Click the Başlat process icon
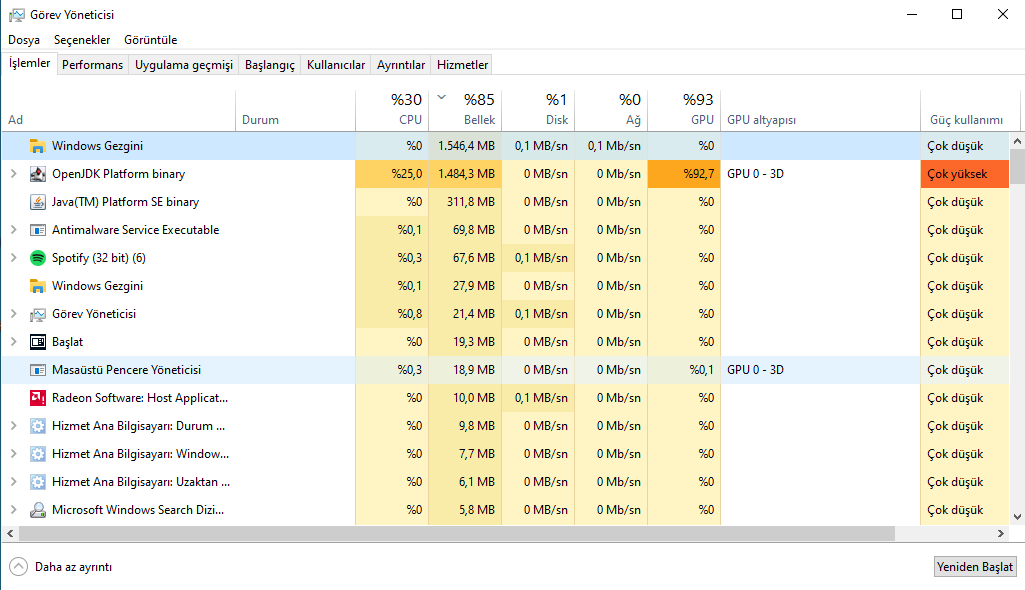The image size is (1025, 590). (38, 342)
